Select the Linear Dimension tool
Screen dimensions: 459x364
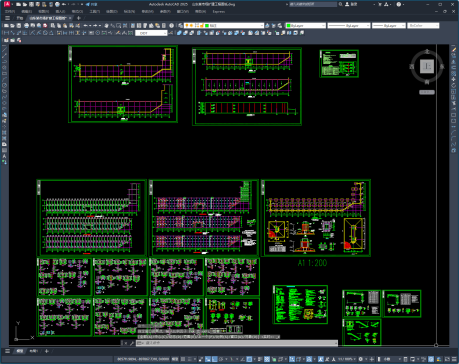point(6,33)
